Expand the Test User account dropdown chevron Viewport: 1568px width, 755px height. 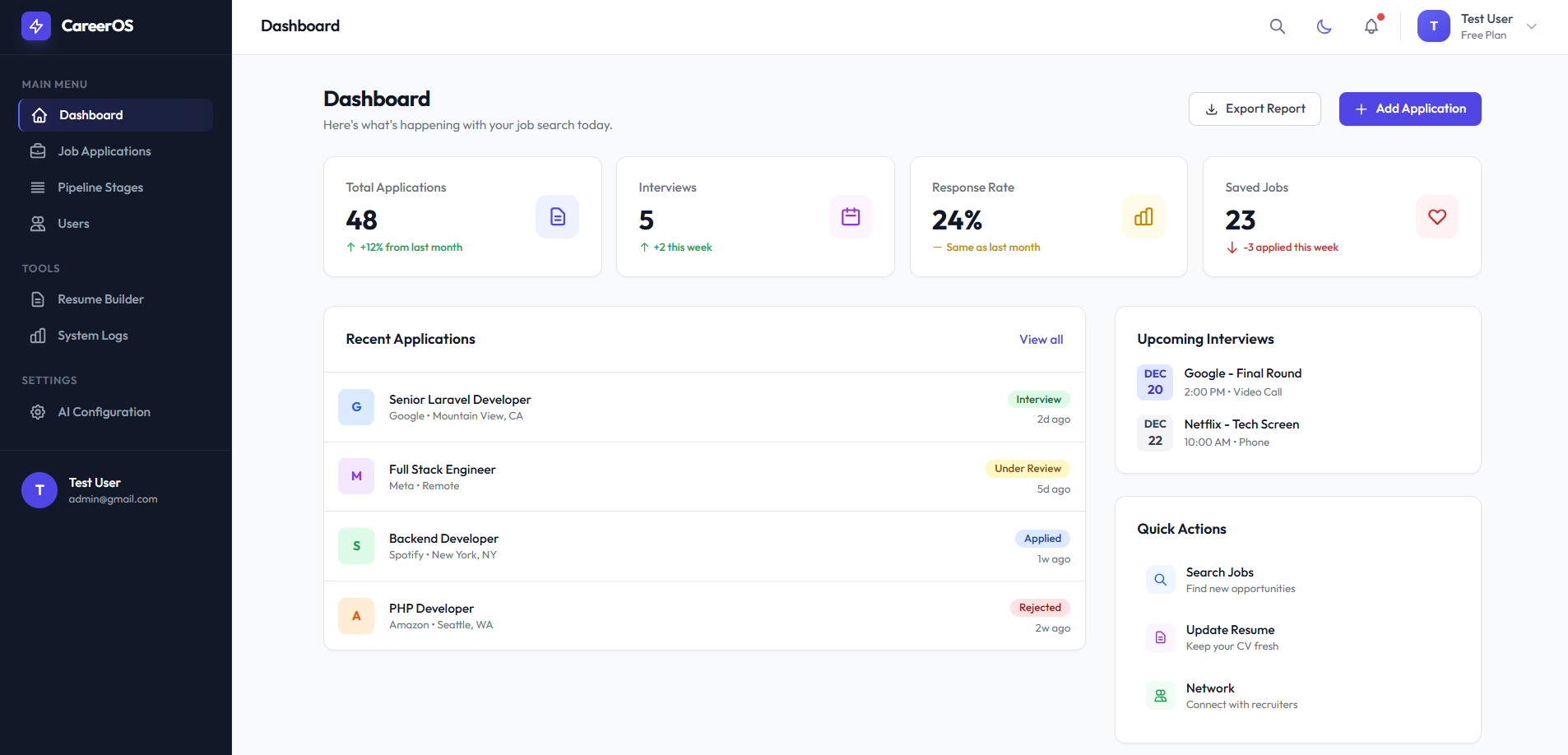pyautogui.click(x=1532, y=26)
